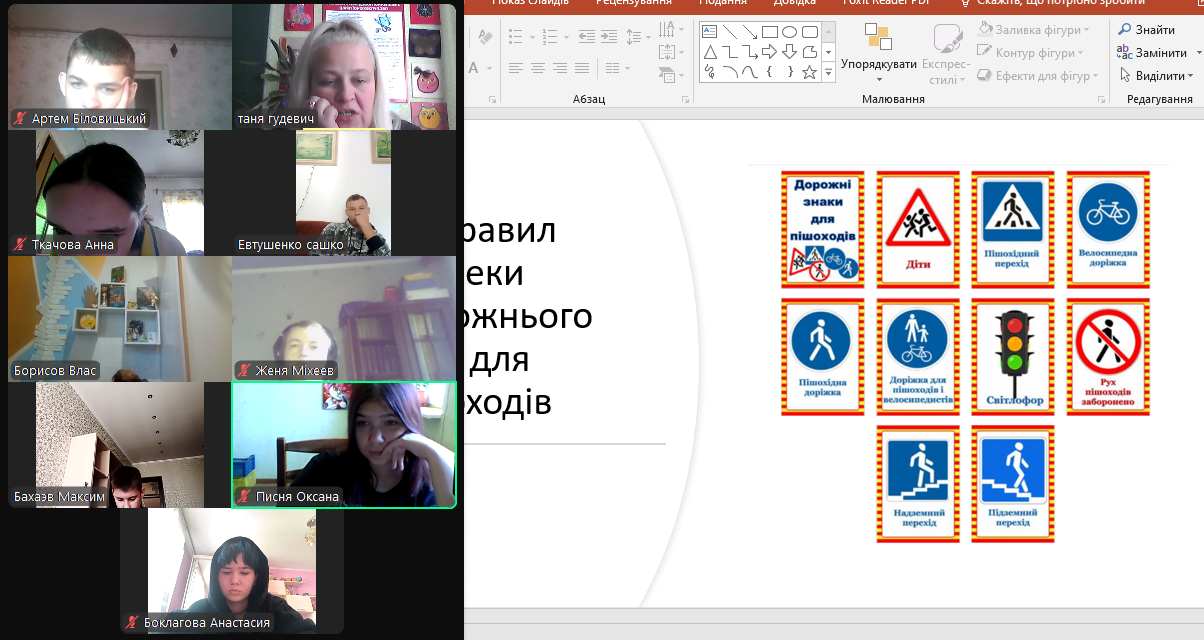
Task: Select таня гудевич video tile in Zoom
Action: pos(344,66)
